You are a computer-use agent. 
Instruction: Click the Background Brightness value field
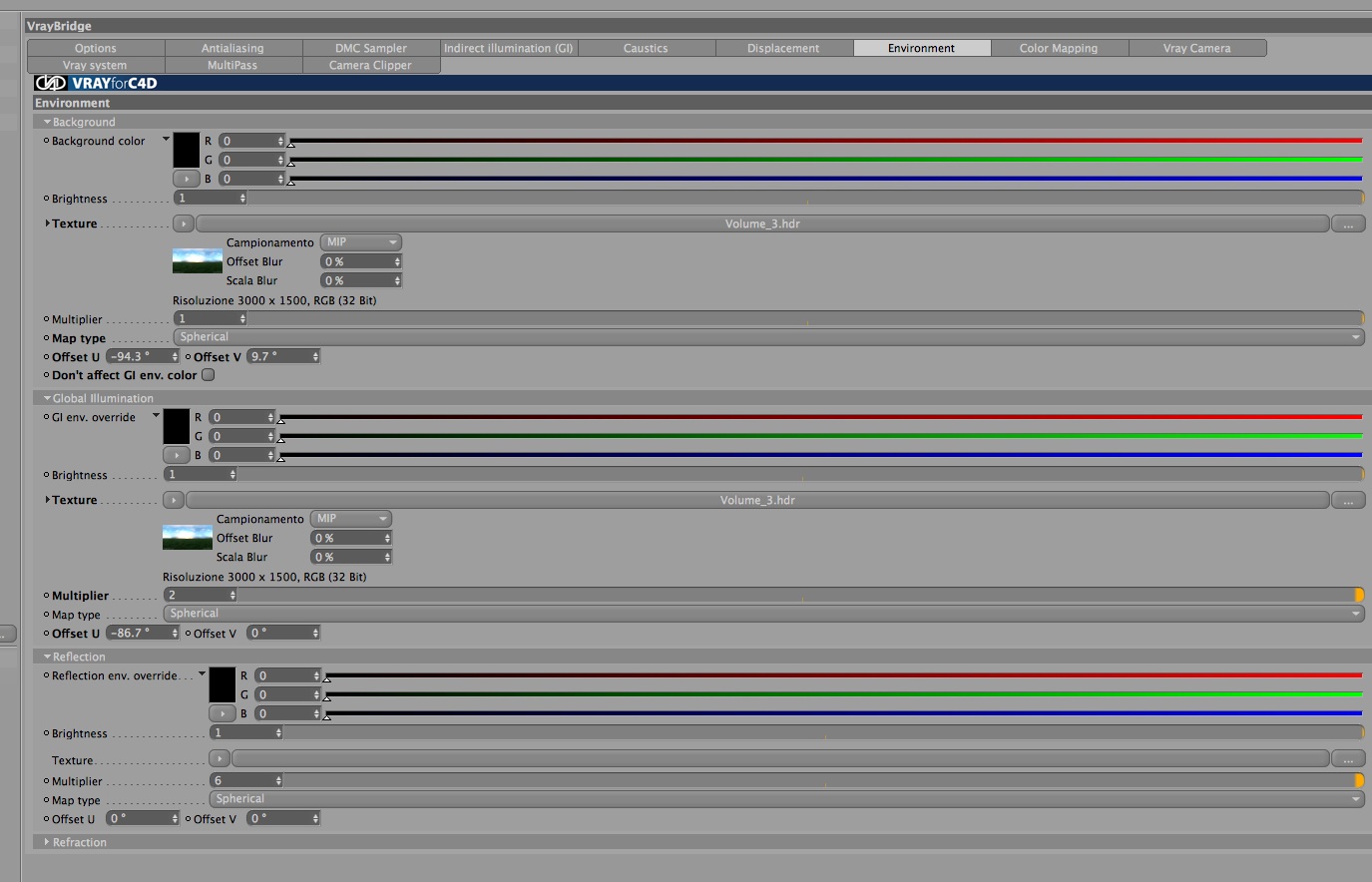coord(211,198)
